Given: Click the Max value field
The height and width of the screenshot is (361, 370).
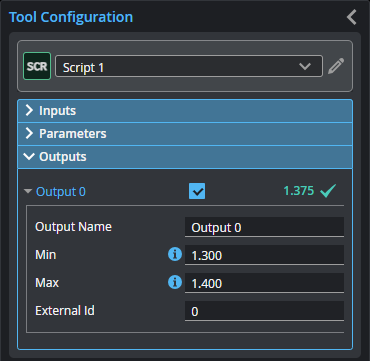Looking at the screenshot, I should pos(264,283).
